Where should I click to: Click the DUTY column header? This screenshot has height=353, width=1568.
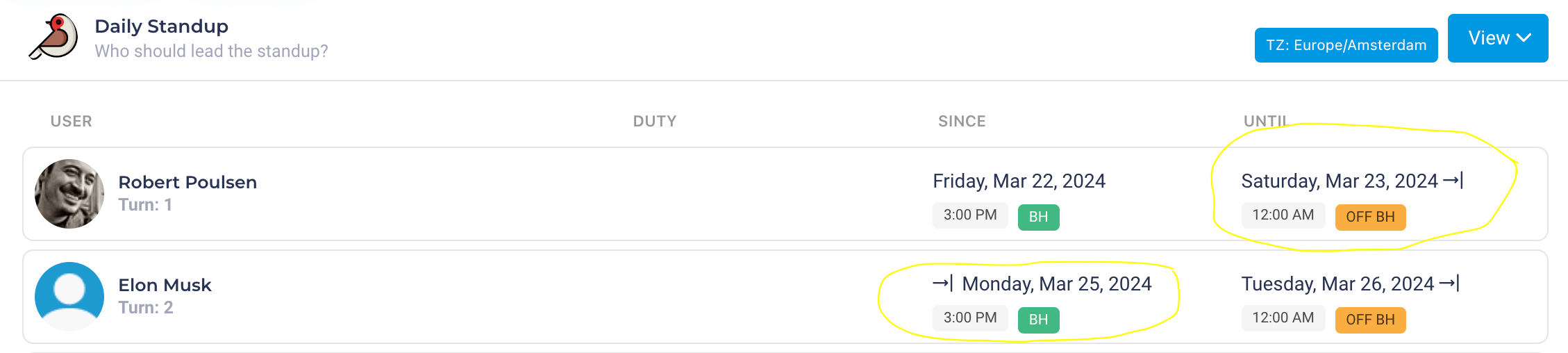(x=654, y=122)
